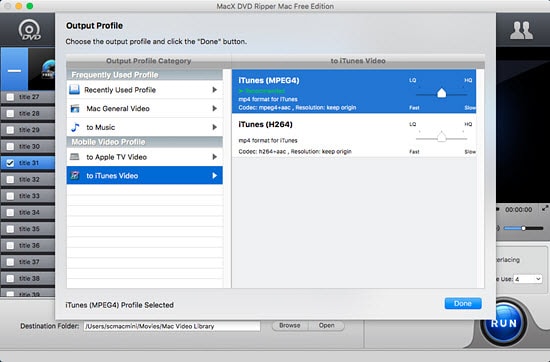This screenshot has width=550, height=362.
Task: Select to Apple TV Video category
Action: point(145,157)
